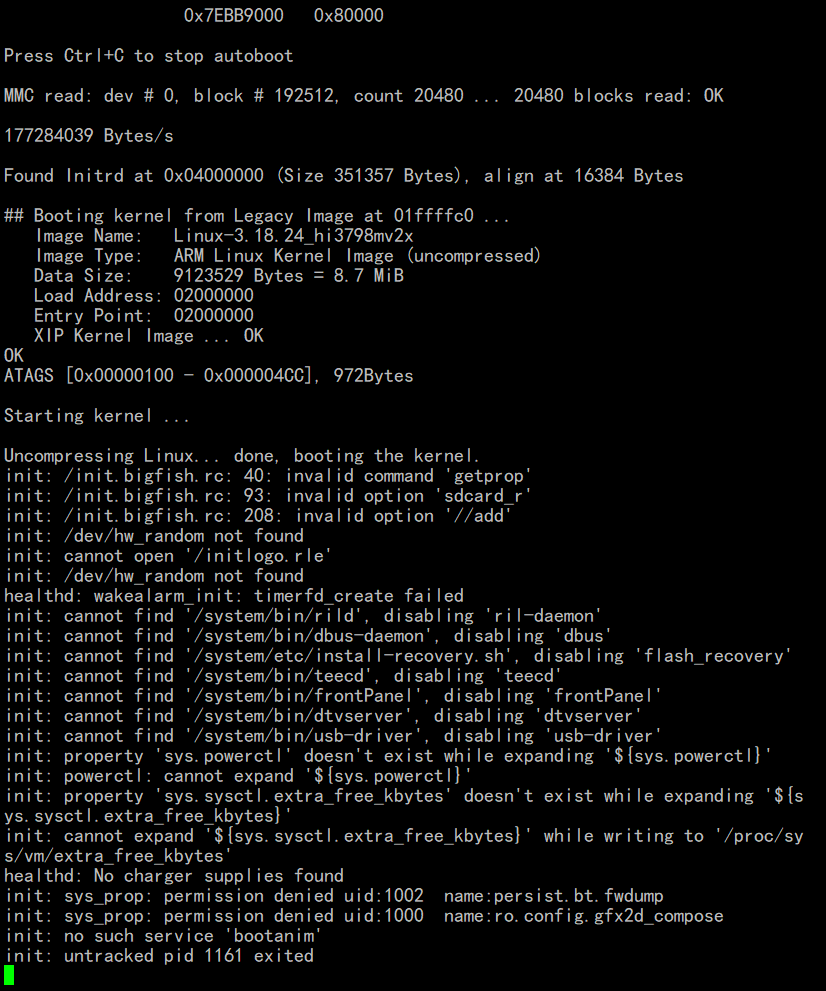
Task: Click the 'healthd: wakealarm_init: timerfd_create failed' line
Action: point(234,596)
